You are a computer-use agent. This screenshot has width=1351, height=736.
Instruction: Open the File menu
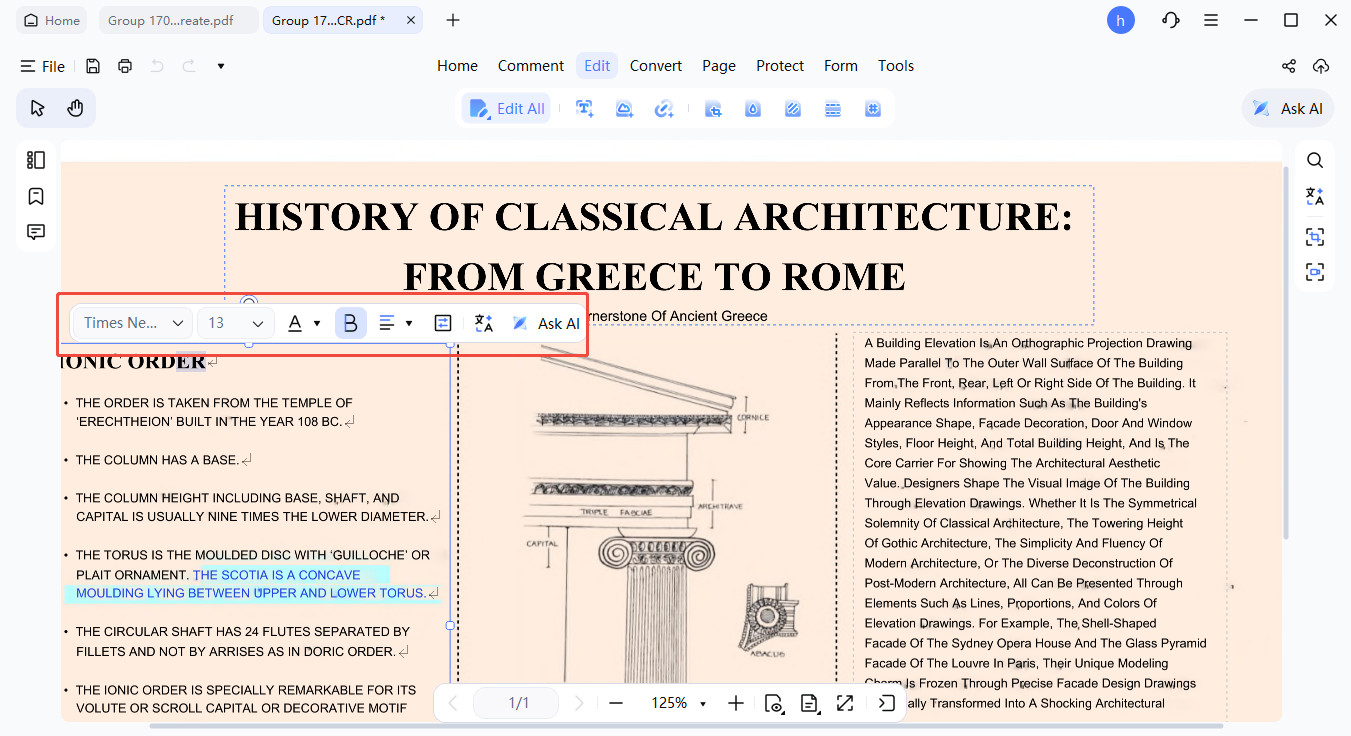click(43, 66)
